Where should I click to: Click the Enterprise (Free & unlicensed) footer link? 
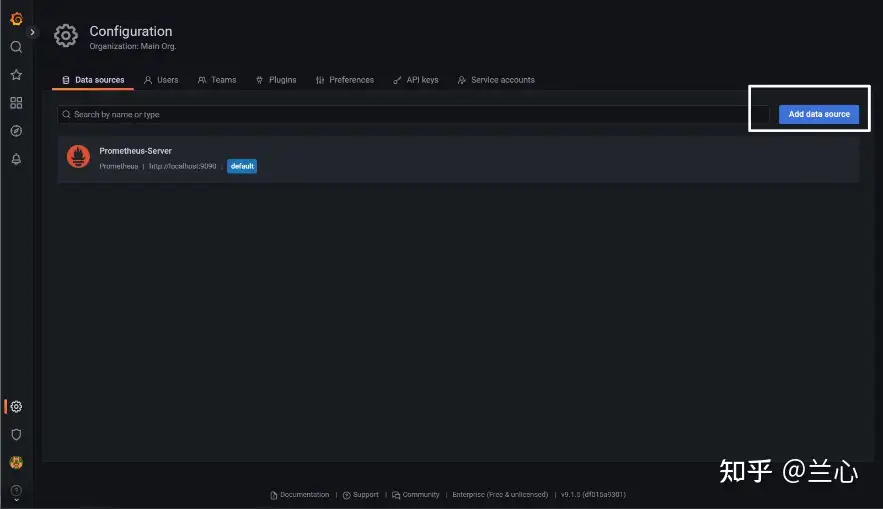click(500, 495)
